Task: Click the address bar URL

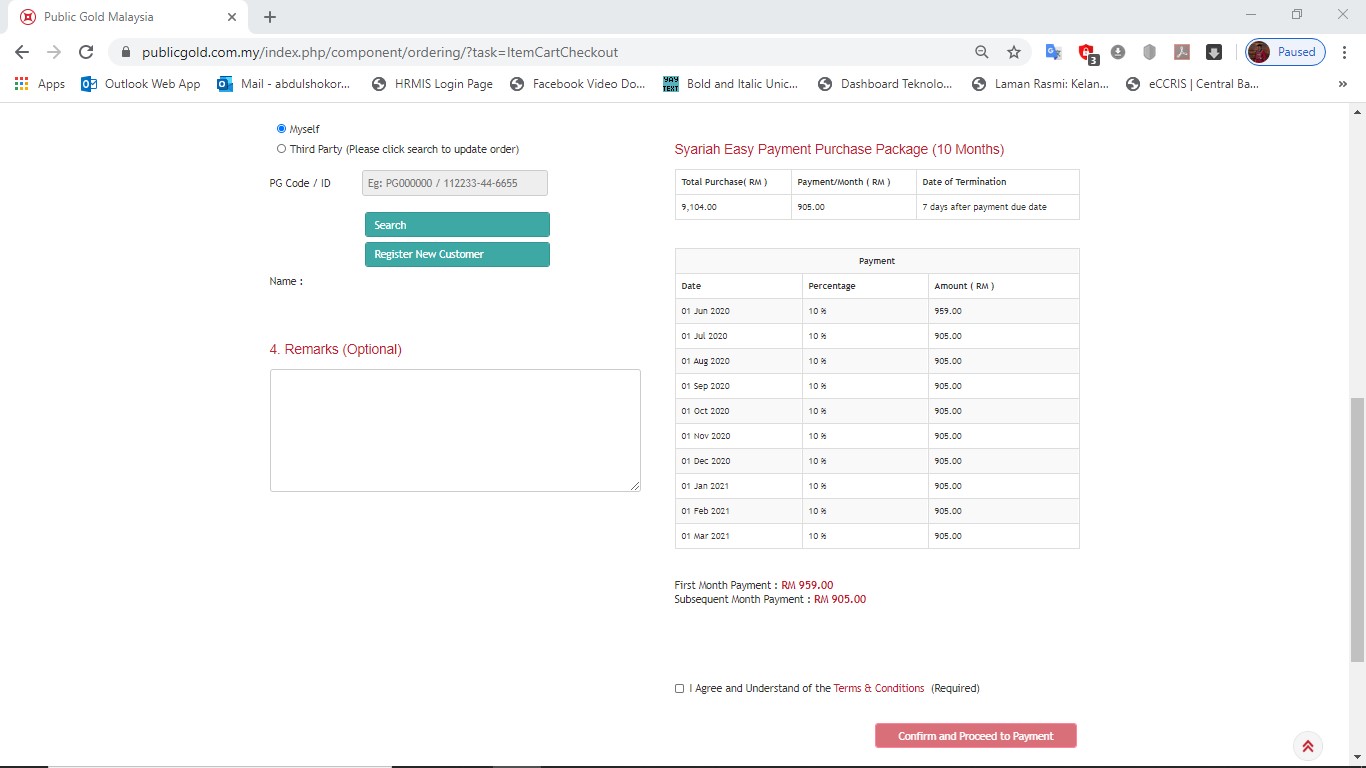Action: (380, 52)
